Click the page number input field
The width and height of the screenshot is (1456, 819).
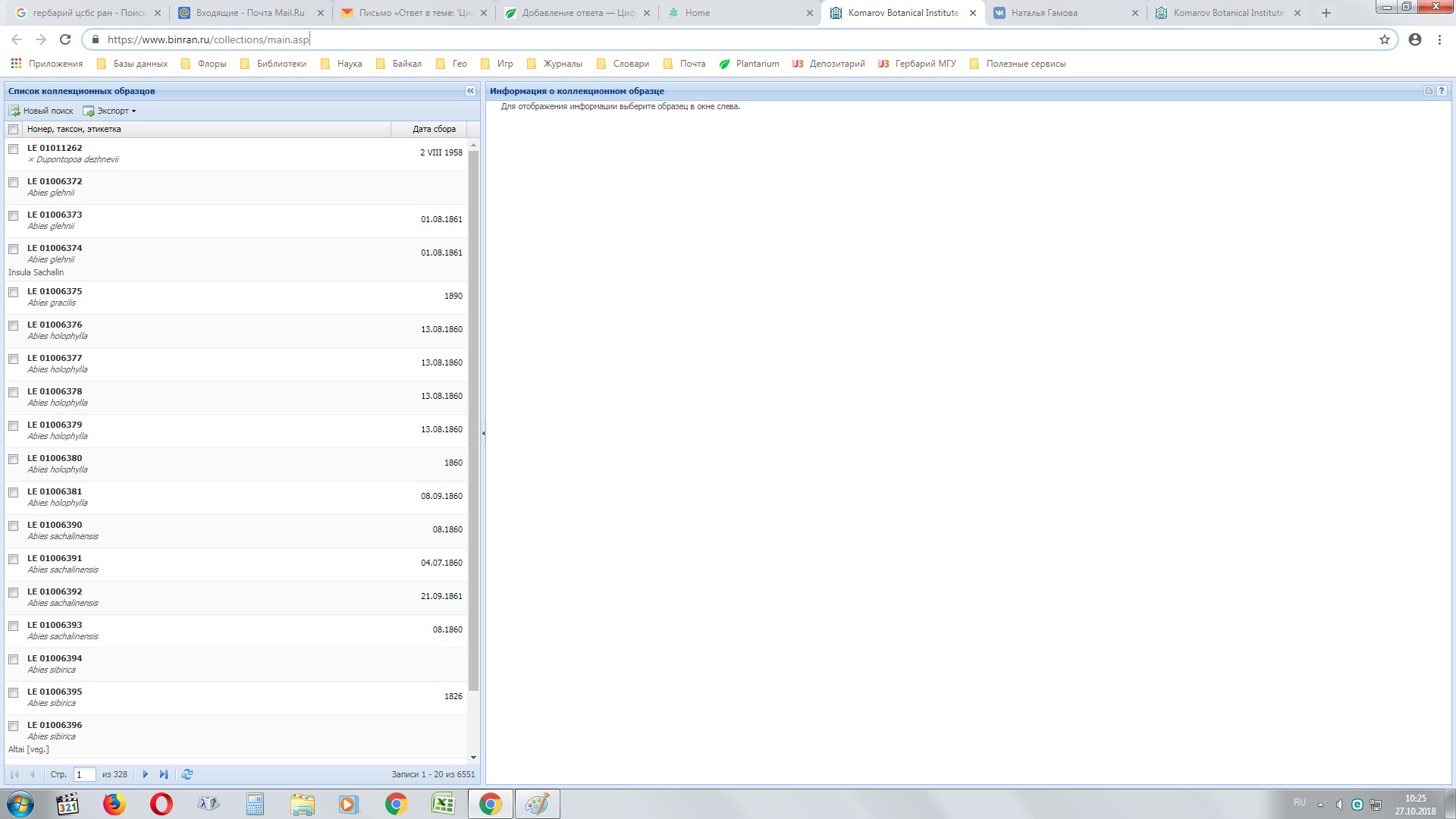(84, 774)
